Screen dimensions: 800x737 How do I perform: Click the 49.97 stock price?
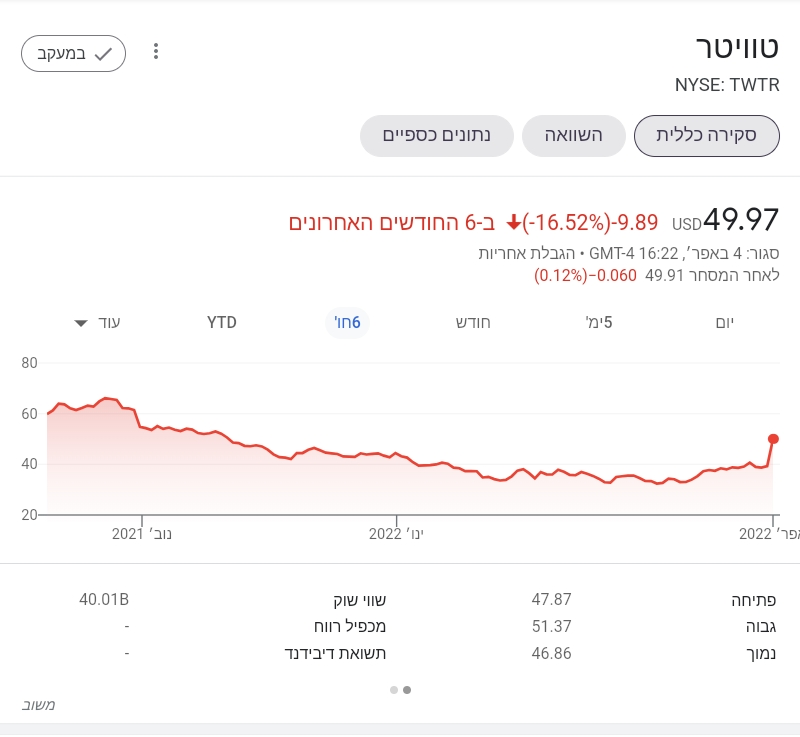(740, 219)
